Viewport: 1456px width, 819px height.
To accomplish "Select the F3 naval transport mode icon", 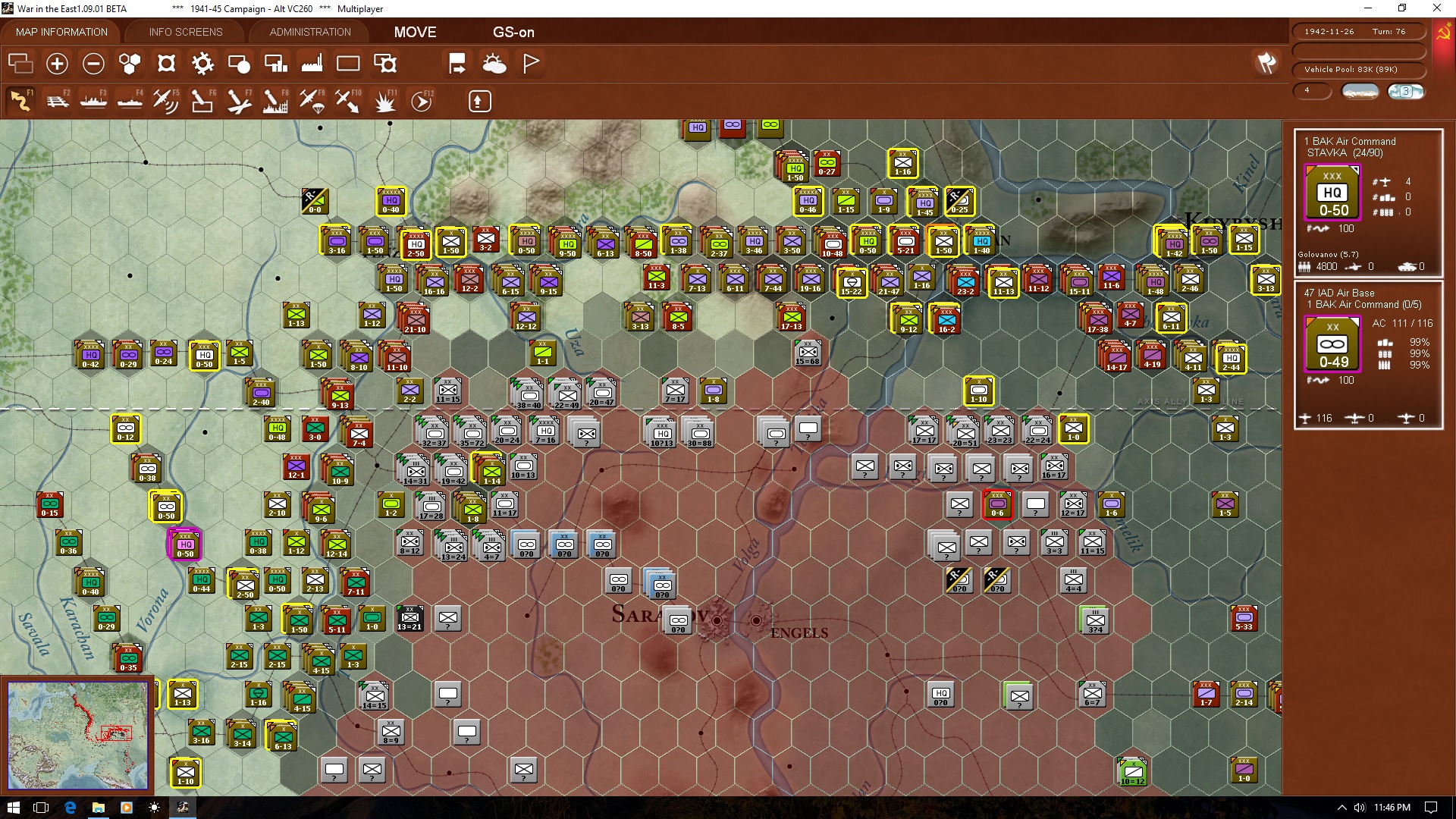I will 94,101.
